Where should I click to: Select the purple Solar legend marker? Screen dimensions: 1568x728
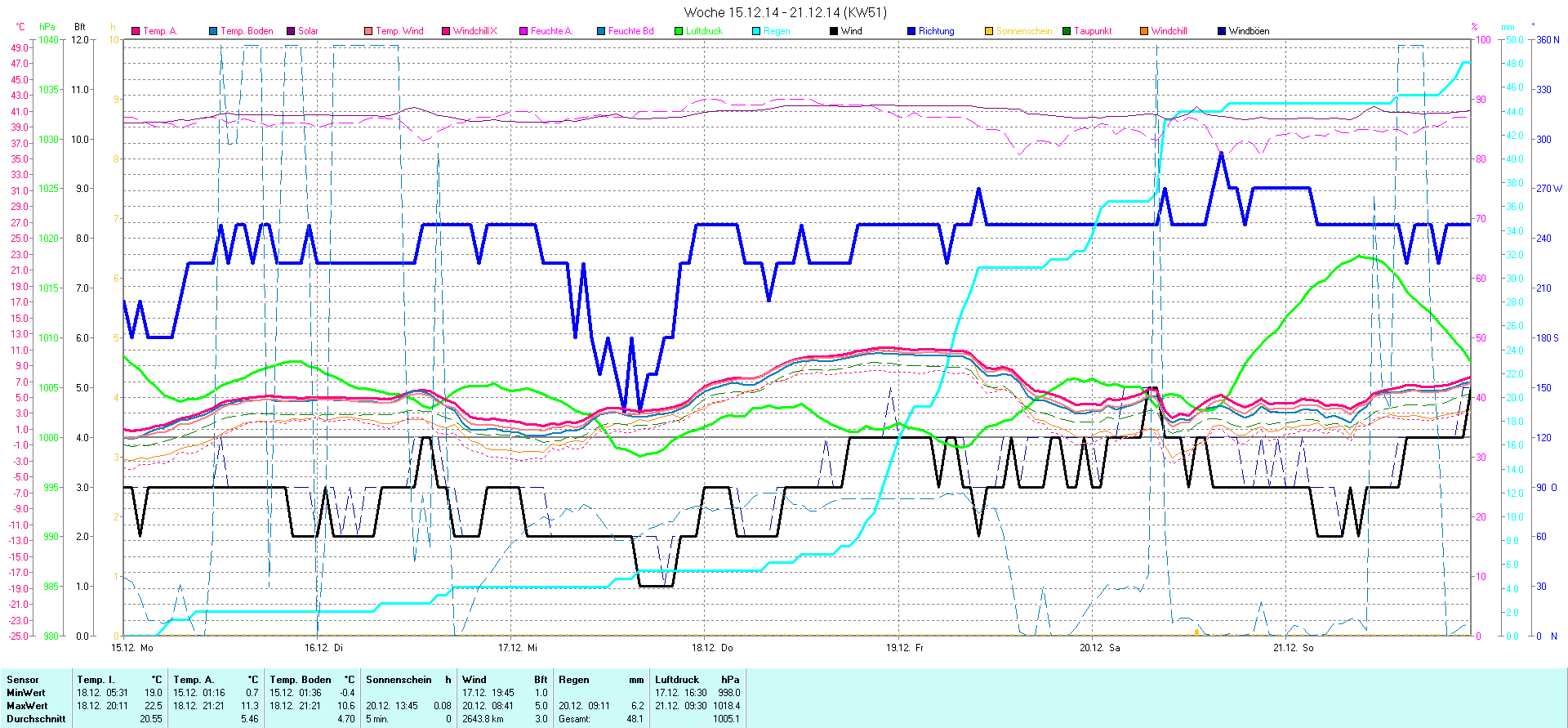point(291,31)
